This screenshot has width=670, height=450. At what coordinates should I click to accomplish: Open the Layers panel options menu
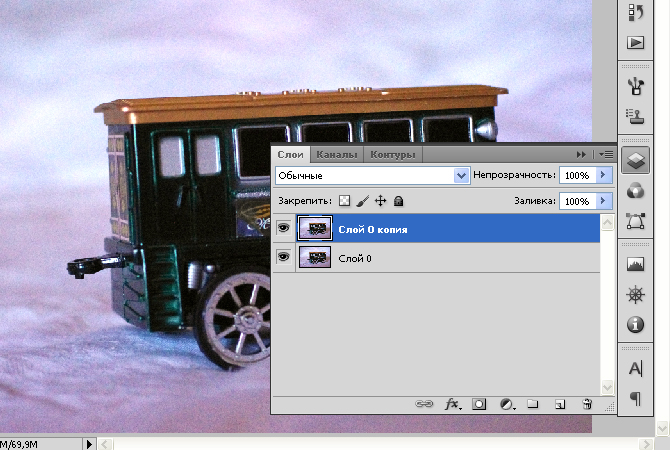pos(606,155)
